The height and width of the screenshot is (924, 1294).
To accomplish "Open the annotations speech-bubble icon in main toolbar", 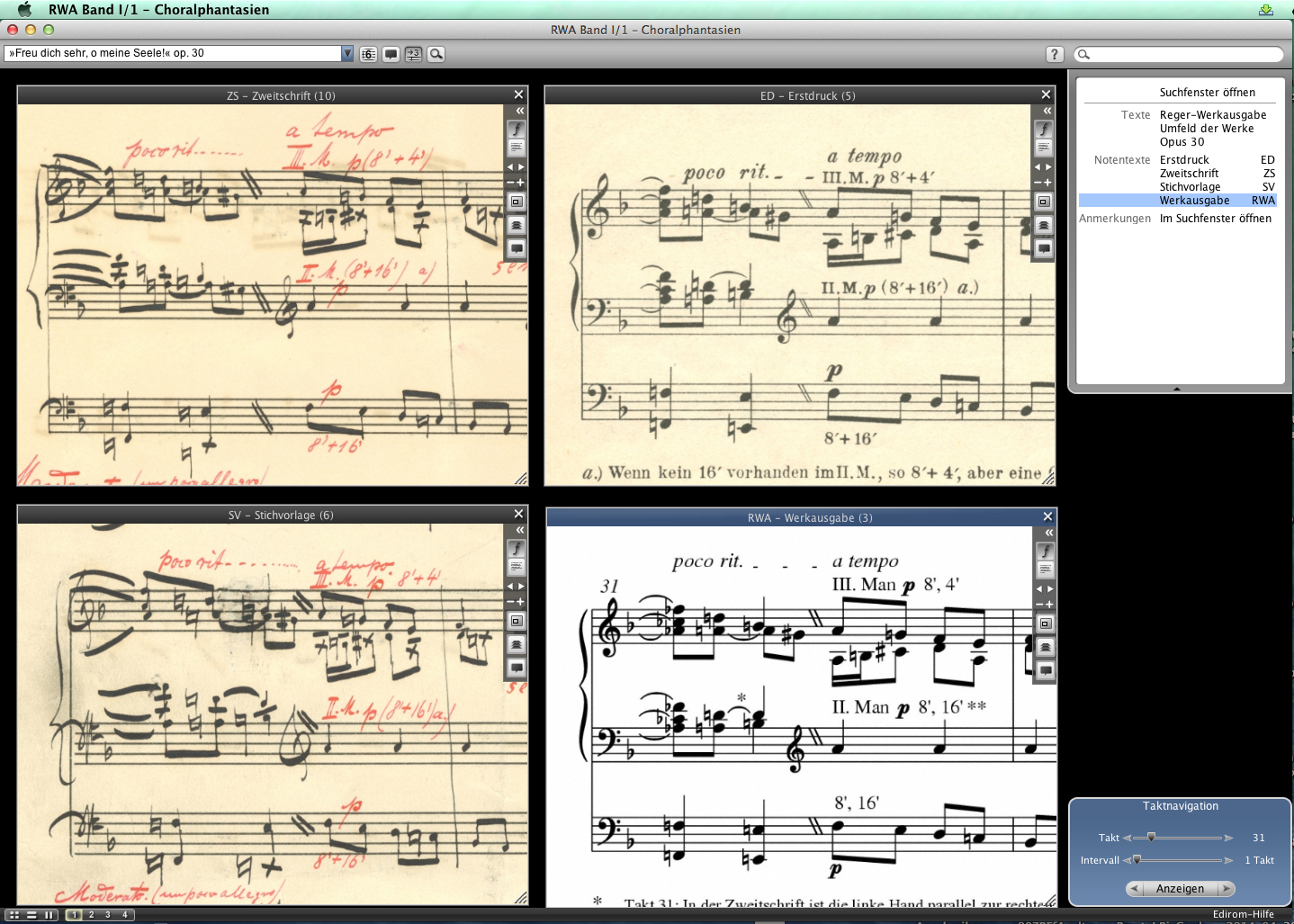I will pyautogui.click(x=391, y=54).
